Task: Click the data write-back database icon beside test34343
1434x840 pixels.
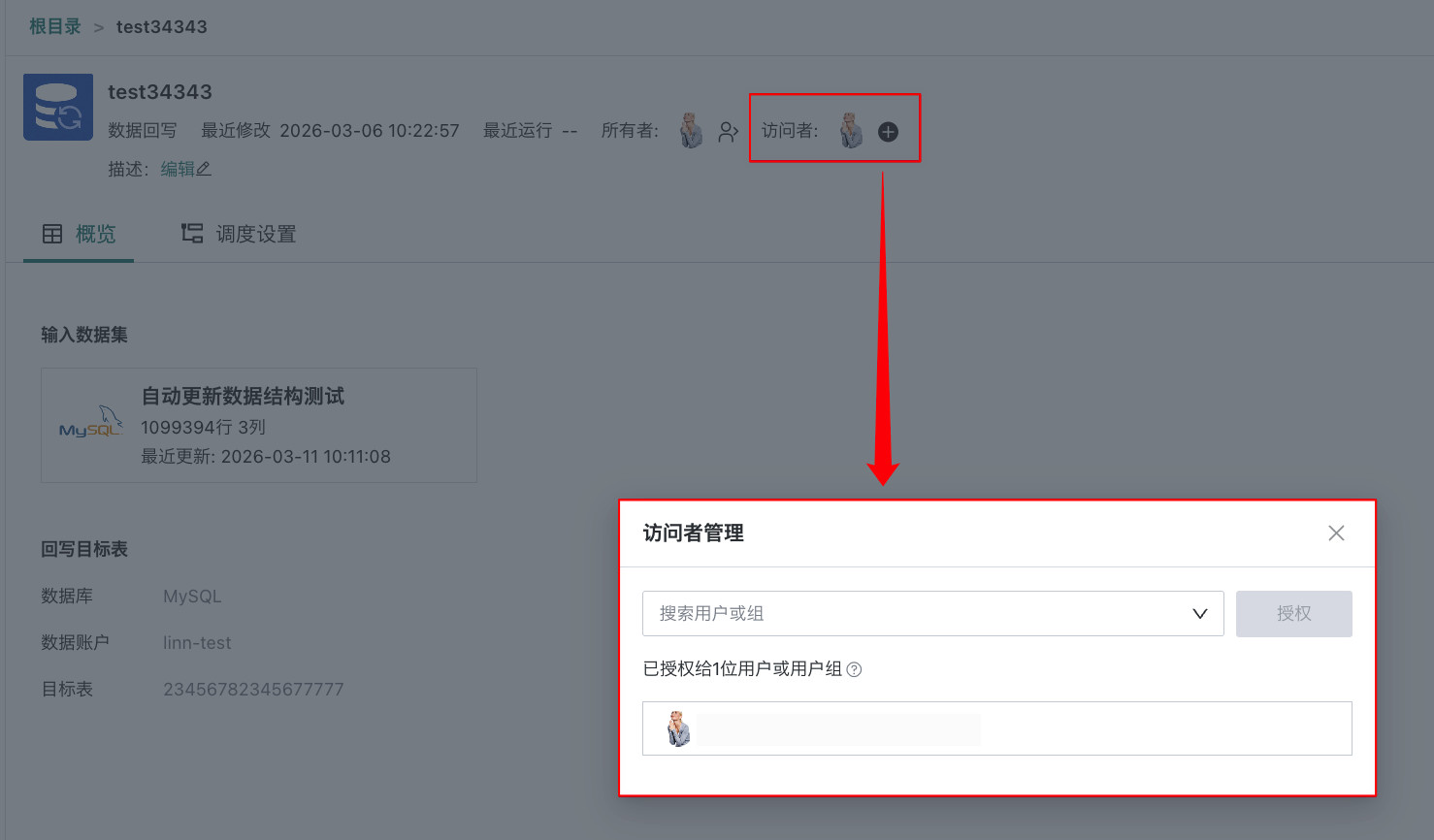Action: pyautogui.click(x=57, y=107)
